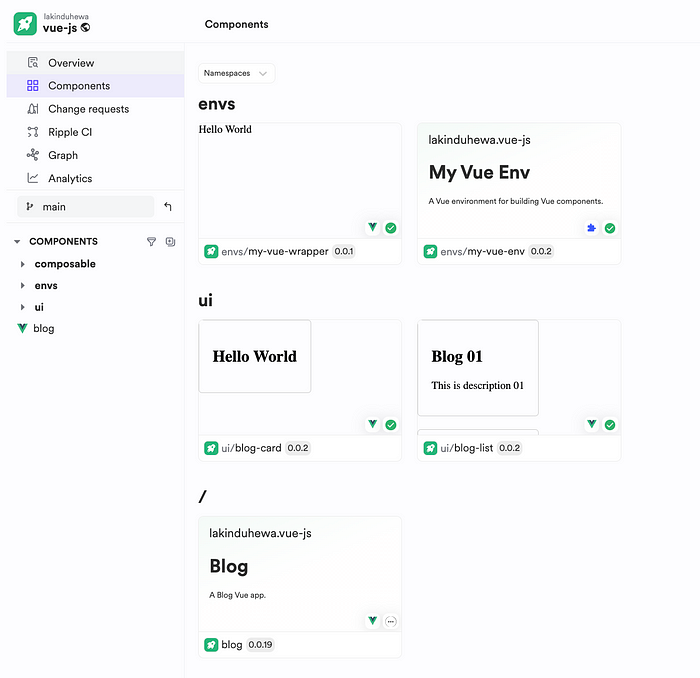Click the Blog app preview card
Viewport: 700px width, 678px height.
pyautogui.click(x=300, y=574)
